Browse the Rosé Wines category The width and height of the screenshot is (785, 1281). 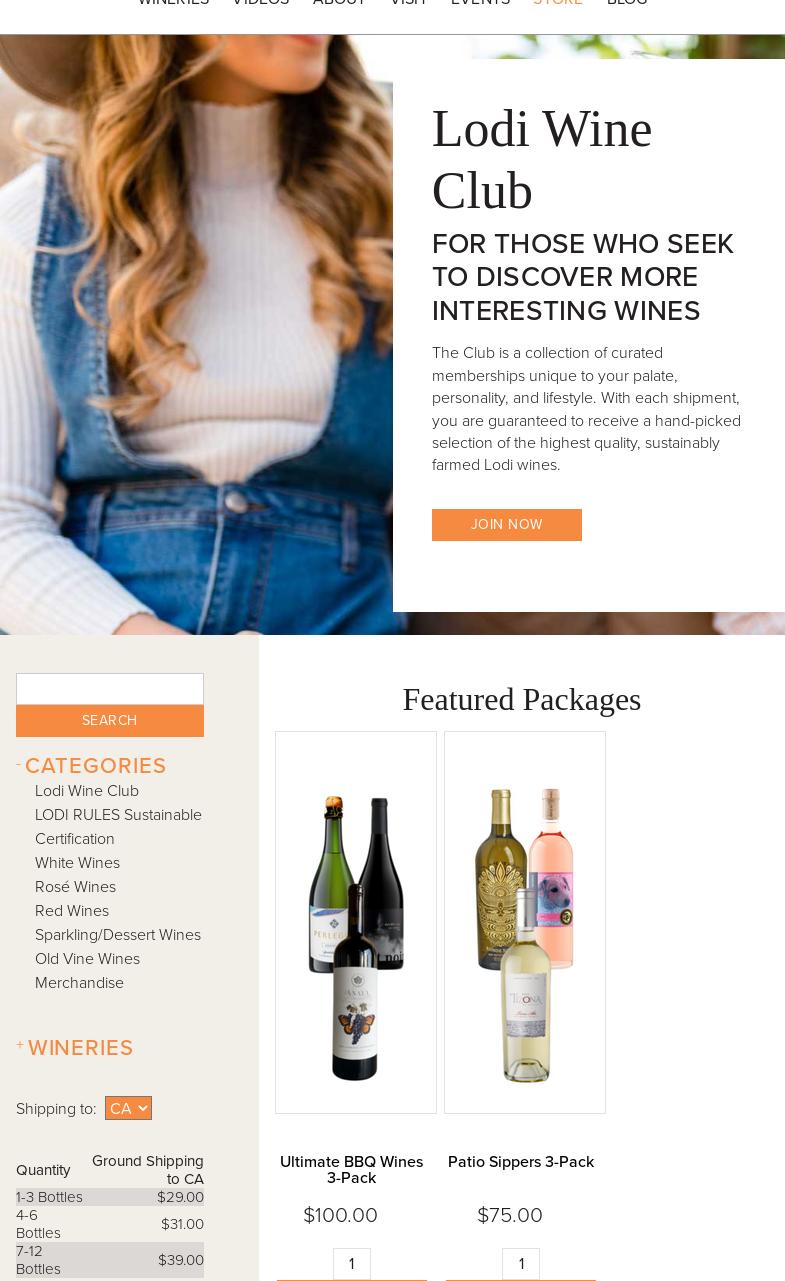pyautogui.click(x=75, y=887)
